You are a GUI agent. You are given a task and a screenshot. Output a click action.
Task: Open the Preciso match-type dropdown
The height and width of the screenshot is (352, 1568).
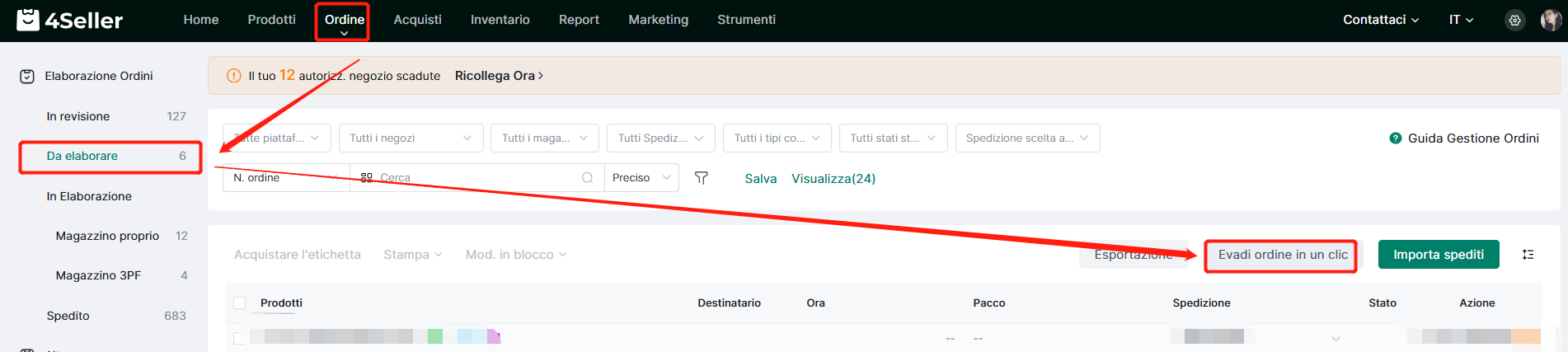[641, 178]
